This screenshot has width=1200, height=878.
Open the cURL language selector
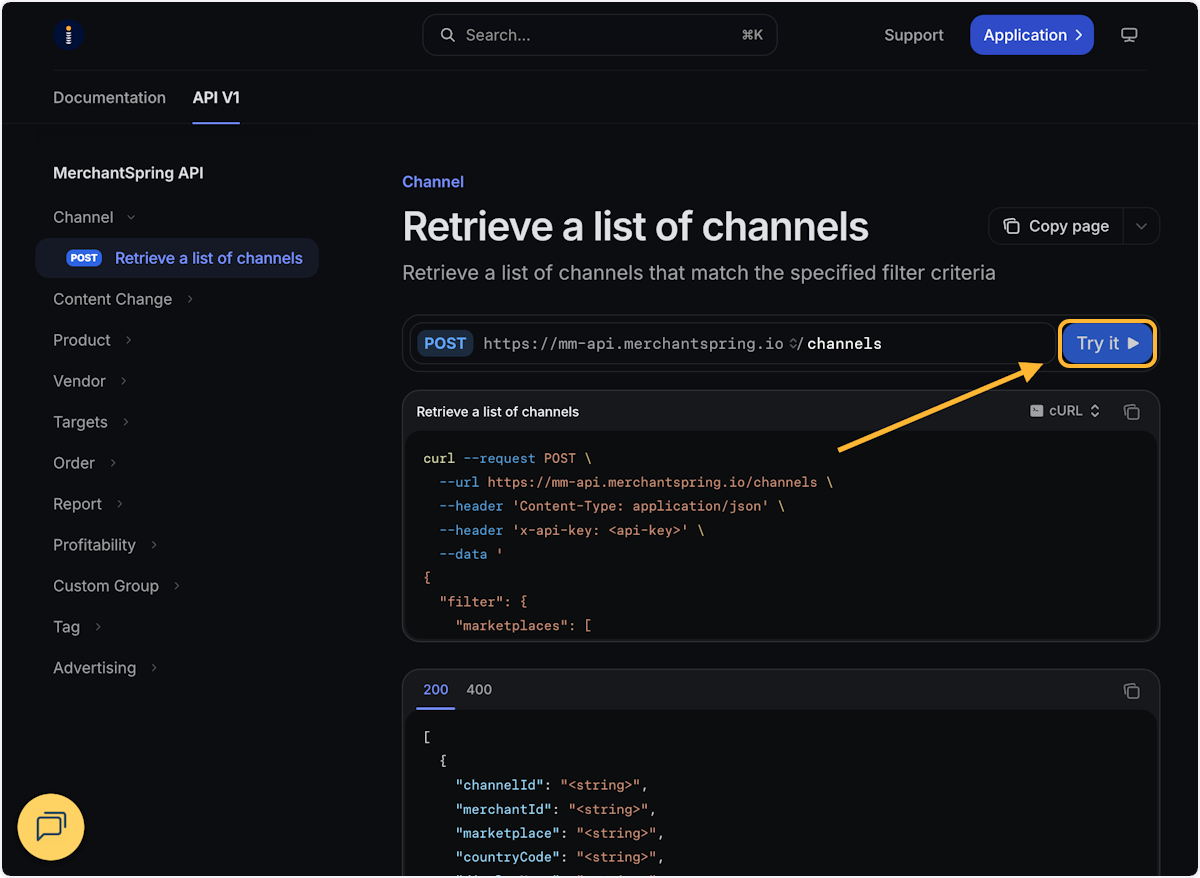(x=1065, y=411)
